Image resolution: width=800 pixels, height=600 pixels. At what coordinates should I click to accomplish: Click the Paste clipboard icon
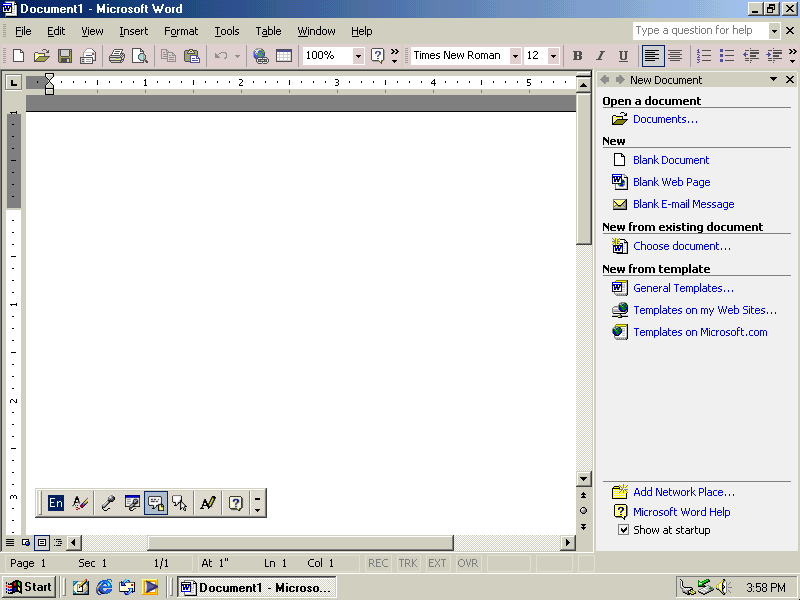191,56
